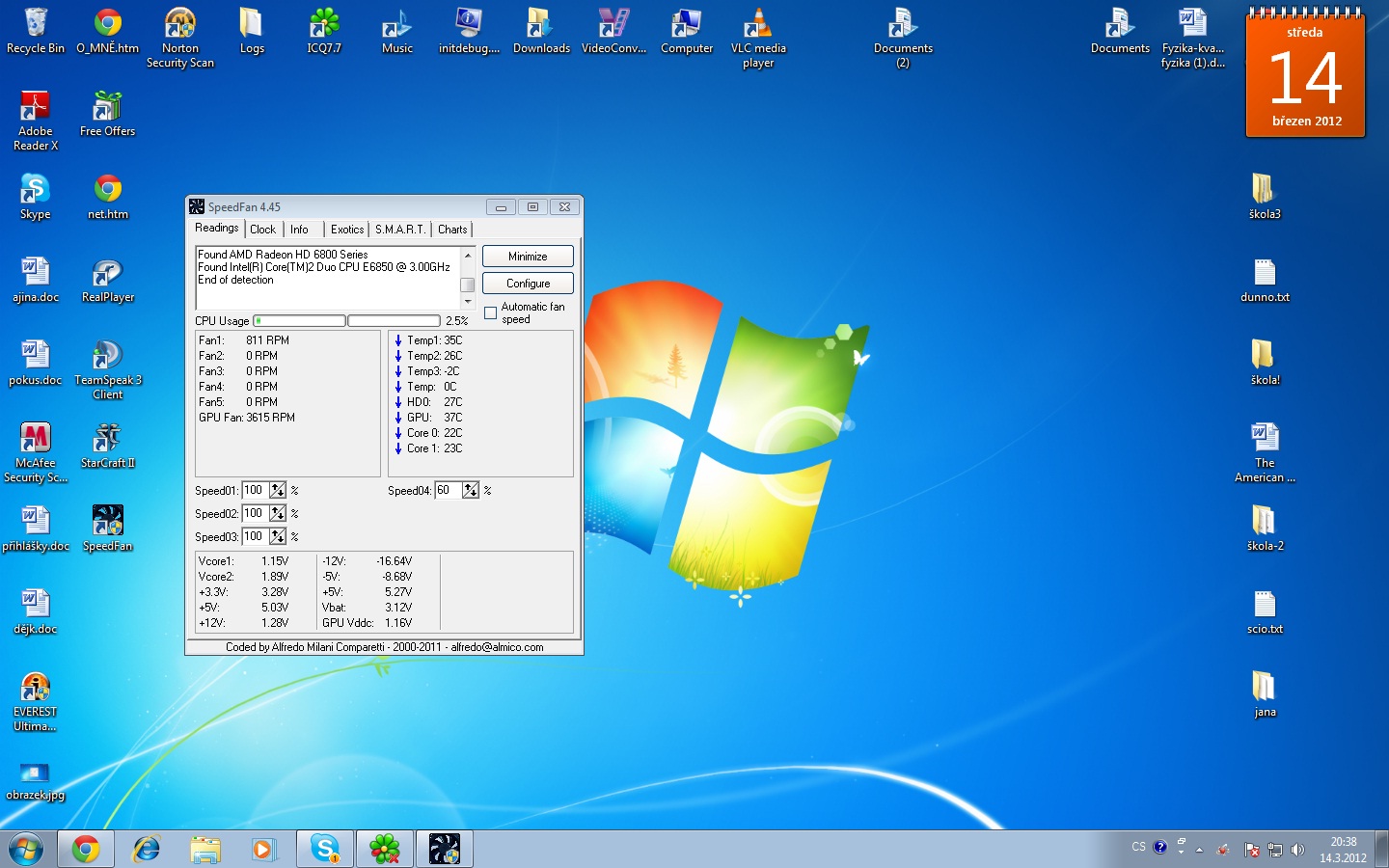Open the škola3 folder on desktop
Image resolution: width=1389 pixels, height=868 pixels.
tap(1265, 197)
